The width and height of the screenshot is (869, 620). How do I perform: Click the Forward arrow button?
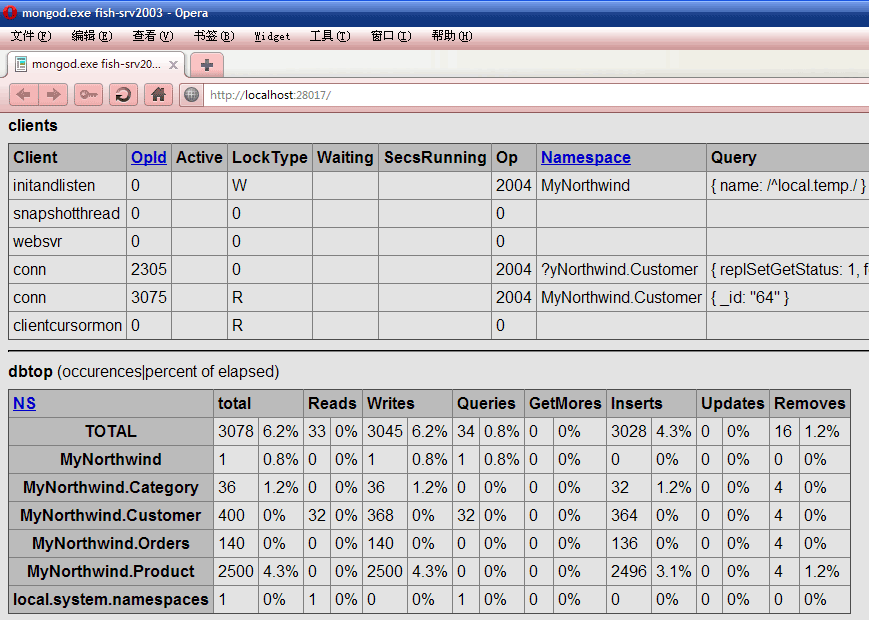pyautogui.click(x=53, y=95)
